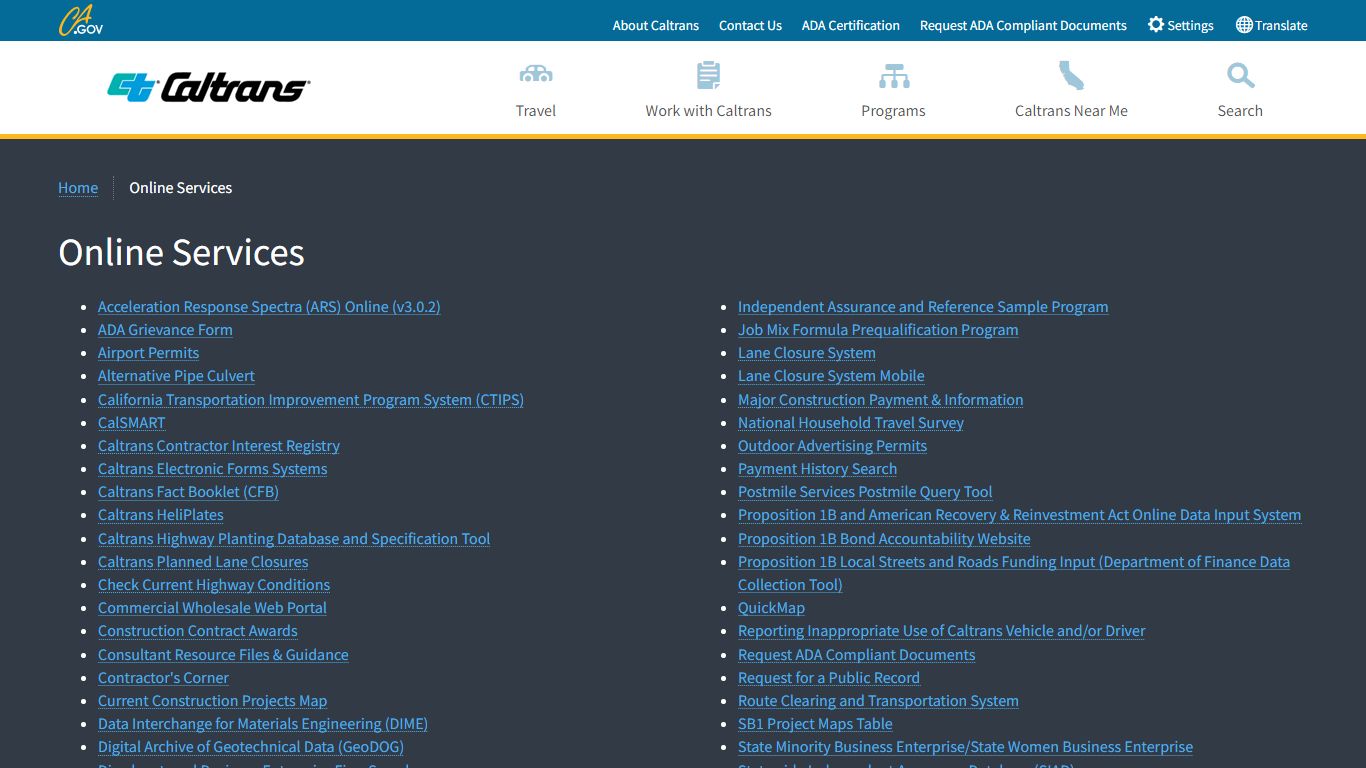Click the CA.gov logo icon
The width and height of the screenshot is (1366, 768).
[x=81, y=20]
